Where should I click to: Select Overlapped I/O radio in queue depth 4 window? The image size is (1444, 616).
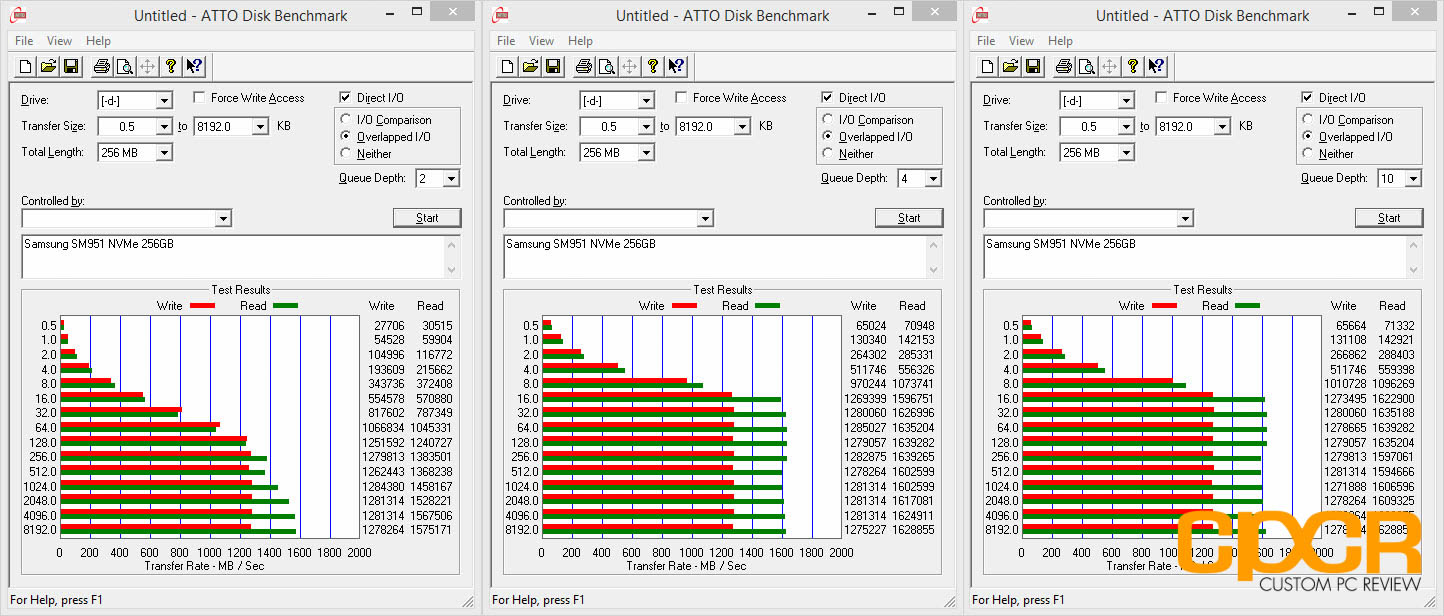point(829,137)
